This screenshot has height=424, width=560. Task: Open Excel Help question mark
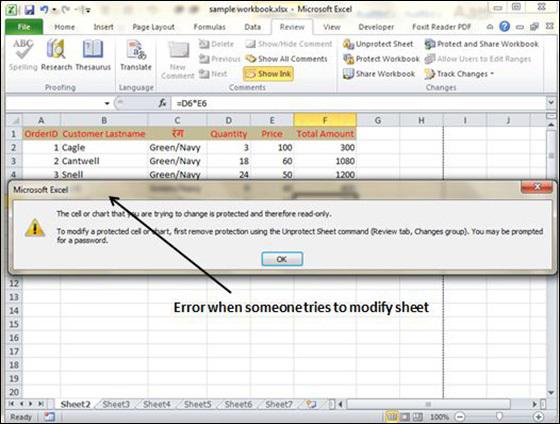504,26
